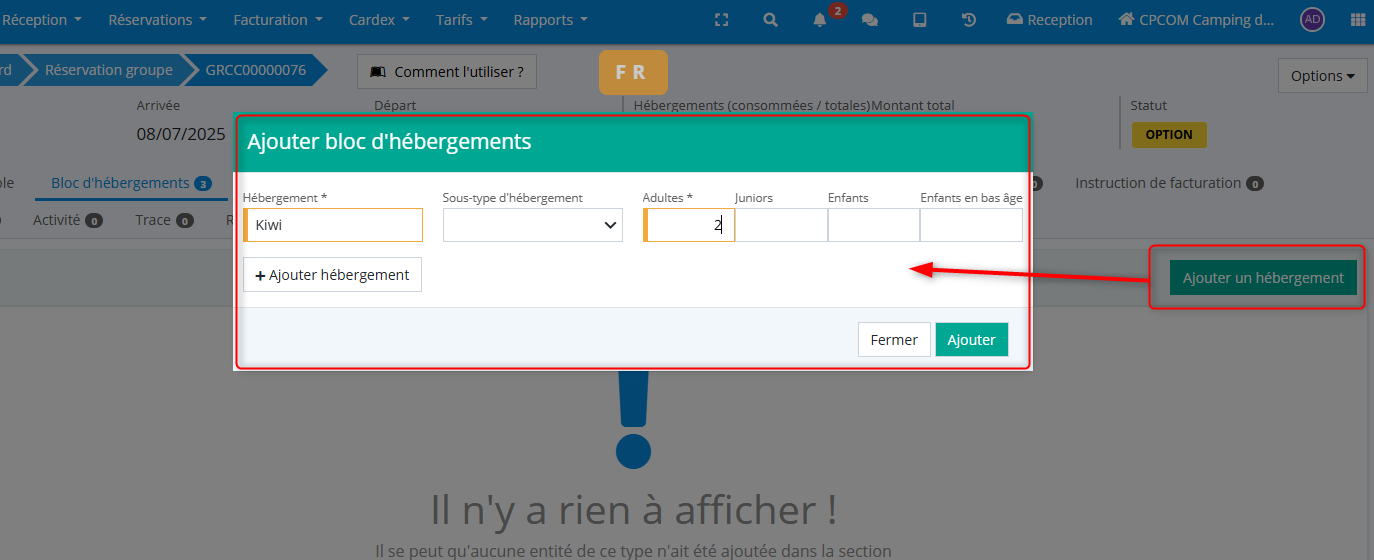The width and height of the screenshot is (1374, 560).
Task: Open the Réservations menu
Action: tap(158, 20)
